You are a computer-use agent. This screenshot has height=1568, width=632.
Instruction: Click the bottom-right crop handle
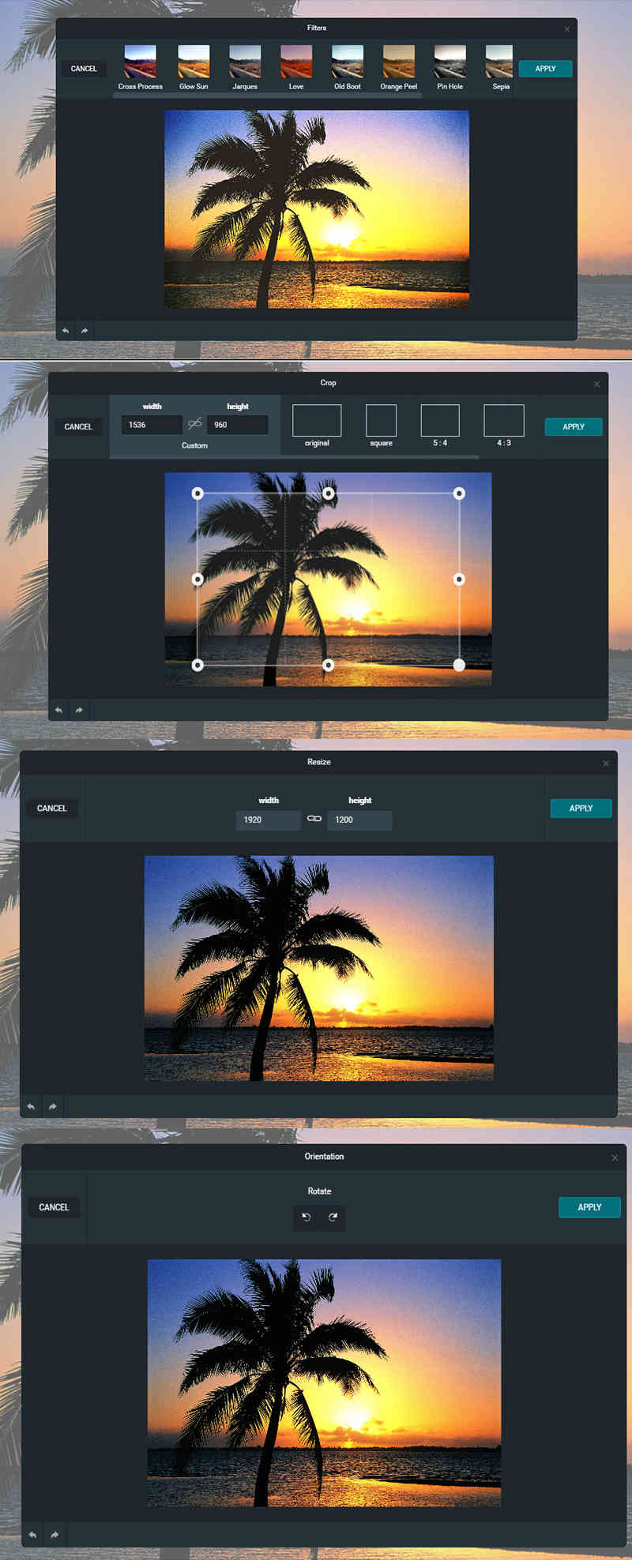459,666
